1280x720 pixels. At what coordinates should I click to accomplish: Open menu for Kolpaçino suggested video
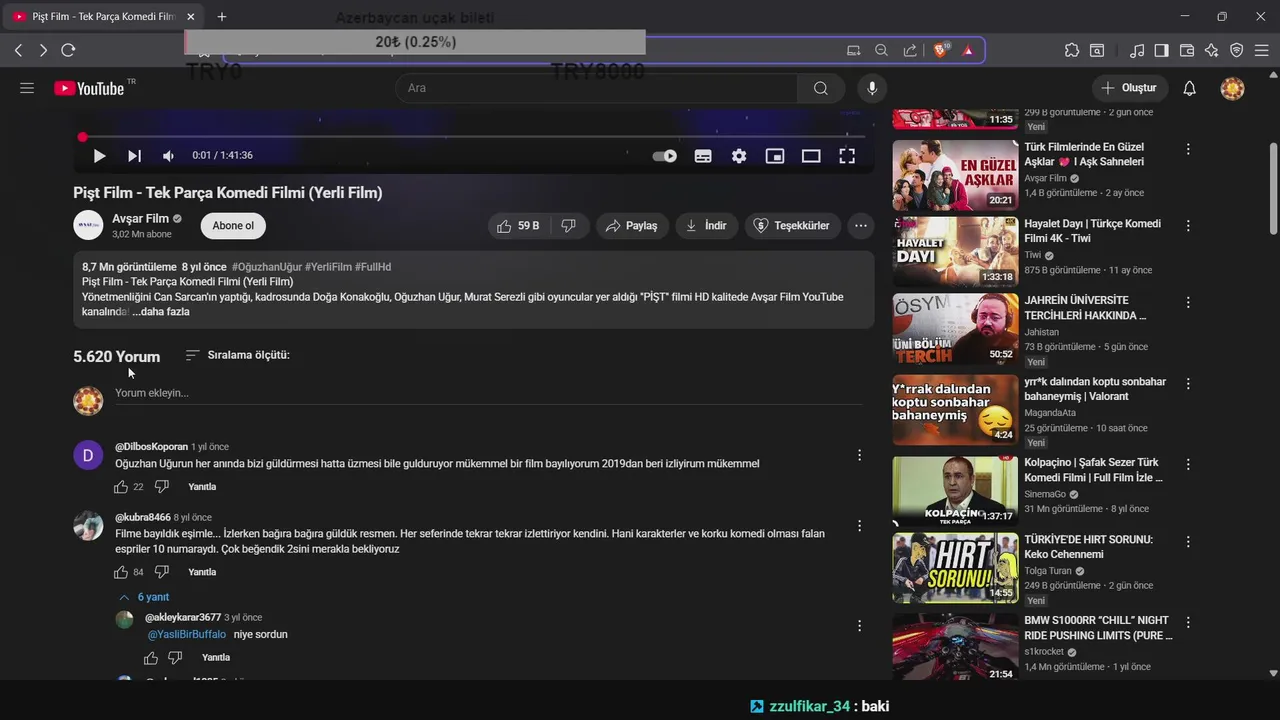[1188, 465]
